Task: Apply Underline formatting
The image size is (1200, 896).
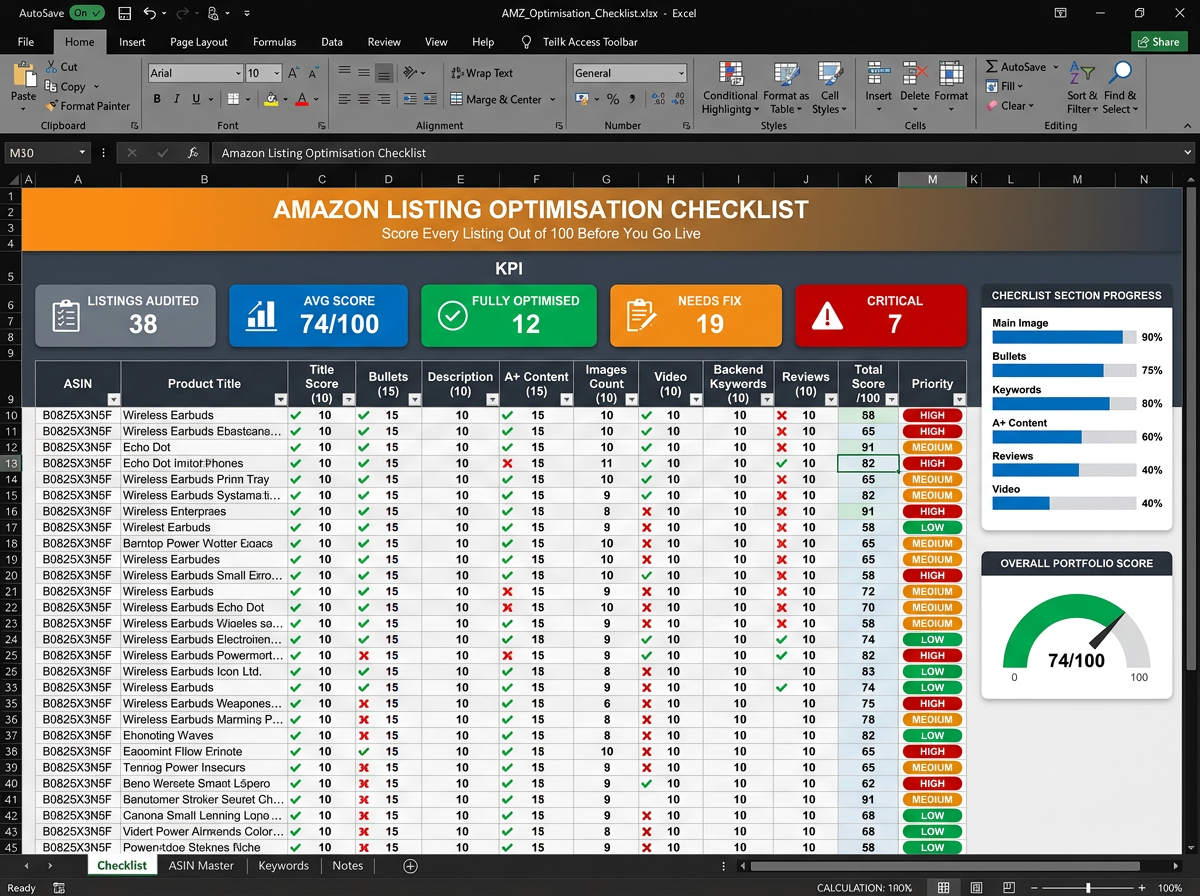Action: click(196, 99)
